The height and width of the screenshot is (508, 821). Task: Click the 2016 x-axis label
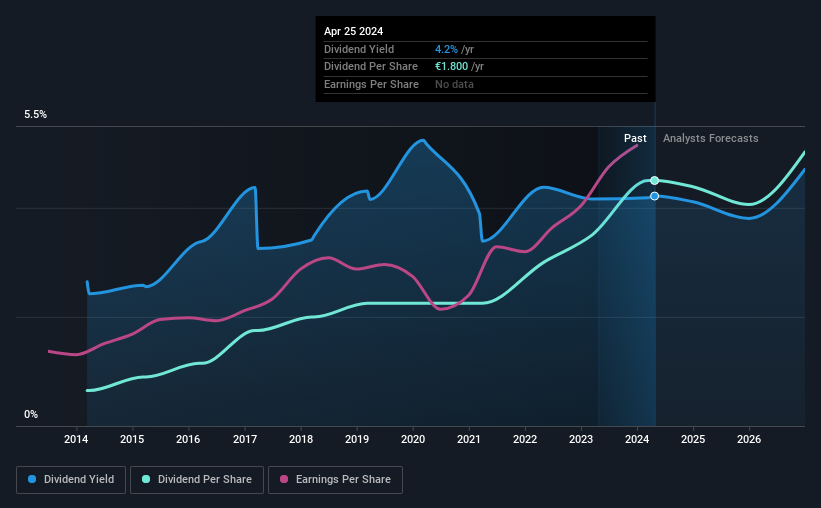(188, 439)
